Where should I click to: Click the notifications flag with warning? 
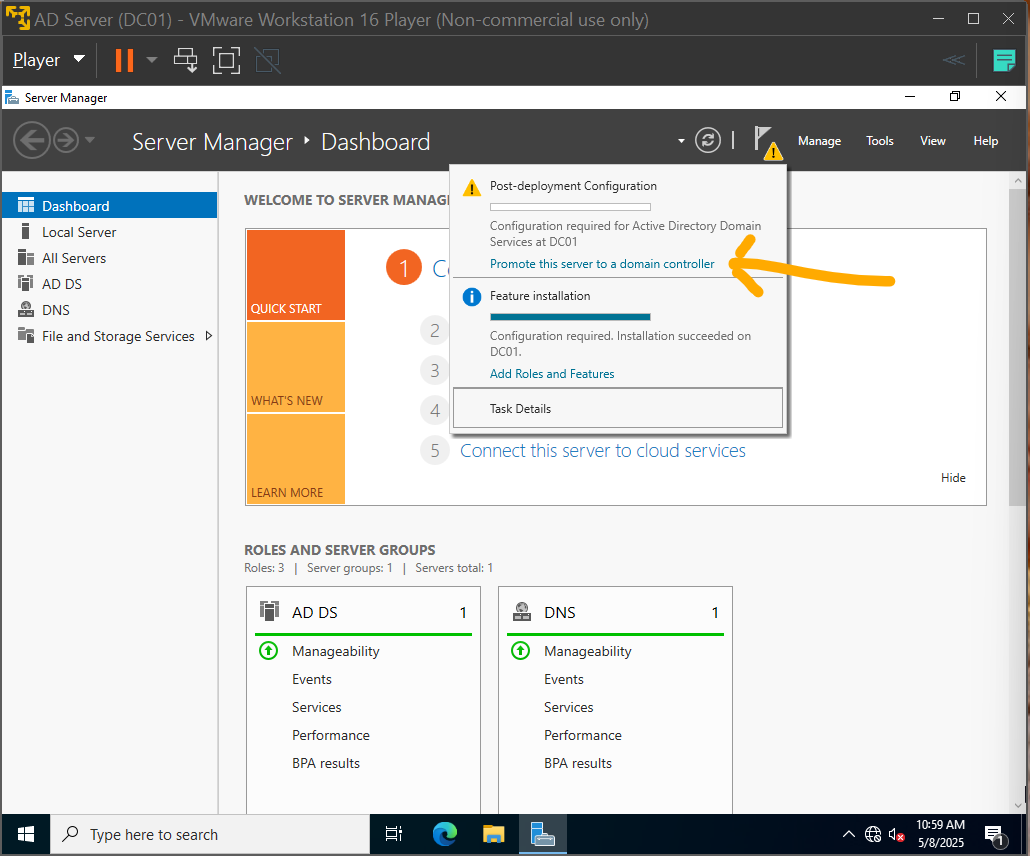[x=767, y=142]
